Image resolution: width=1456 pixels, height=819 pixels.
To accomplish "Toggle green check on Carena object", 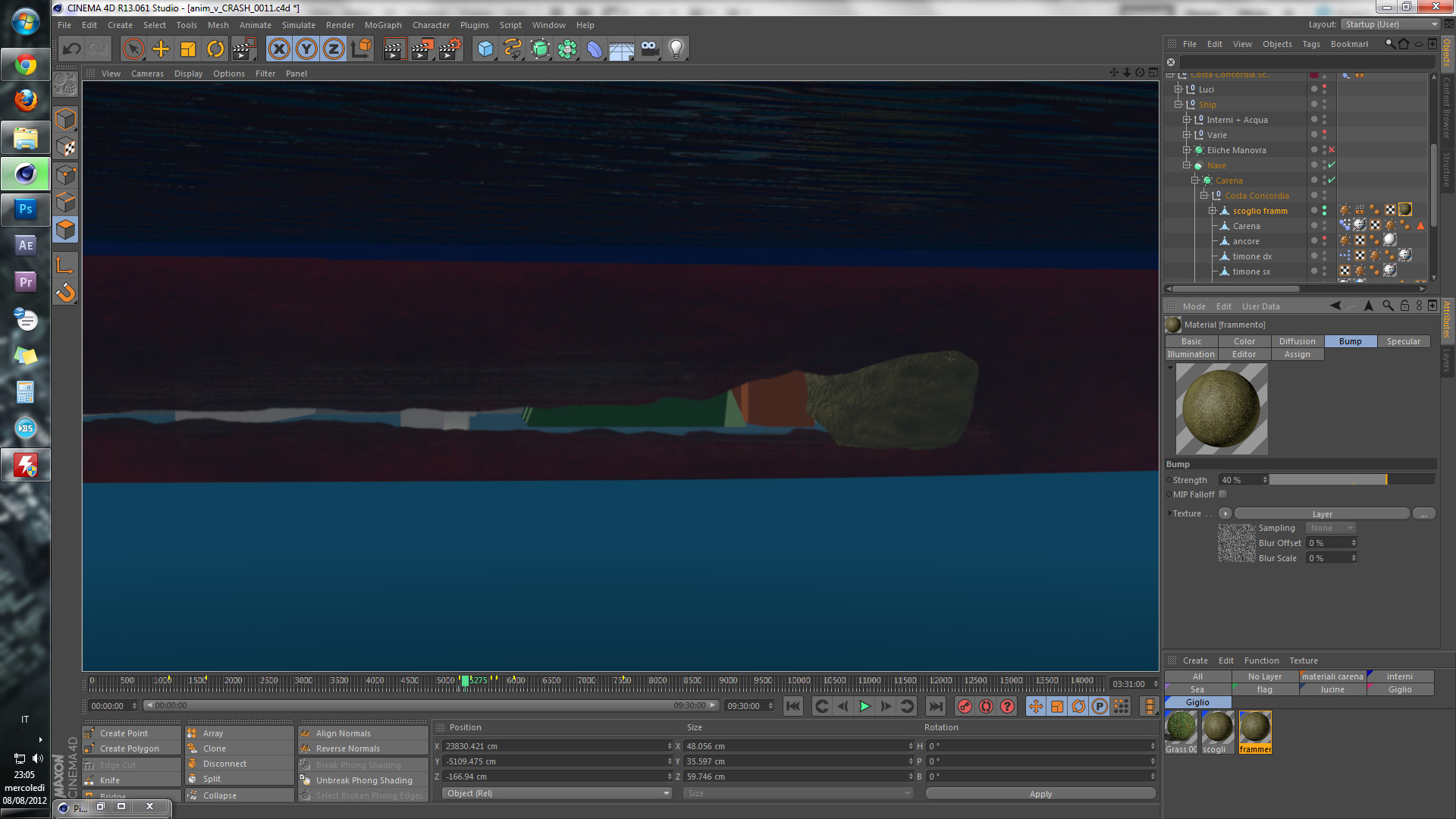I will click(x=1332, y=180).
